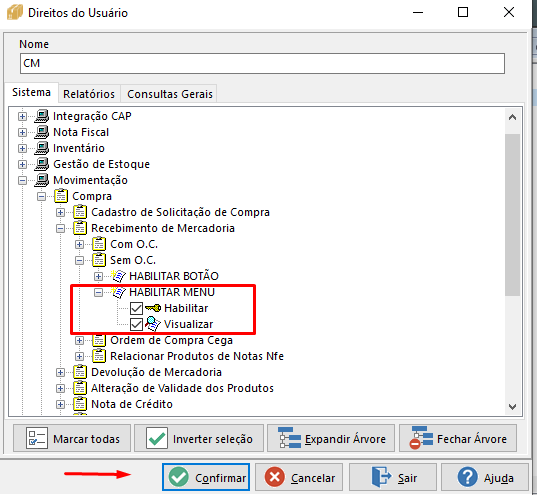Viewport: 537px width, 495px height.
Task: Click the Alteração de Validade dos Produtos icon
Action: pyautogui.click(x=80, y=388)
